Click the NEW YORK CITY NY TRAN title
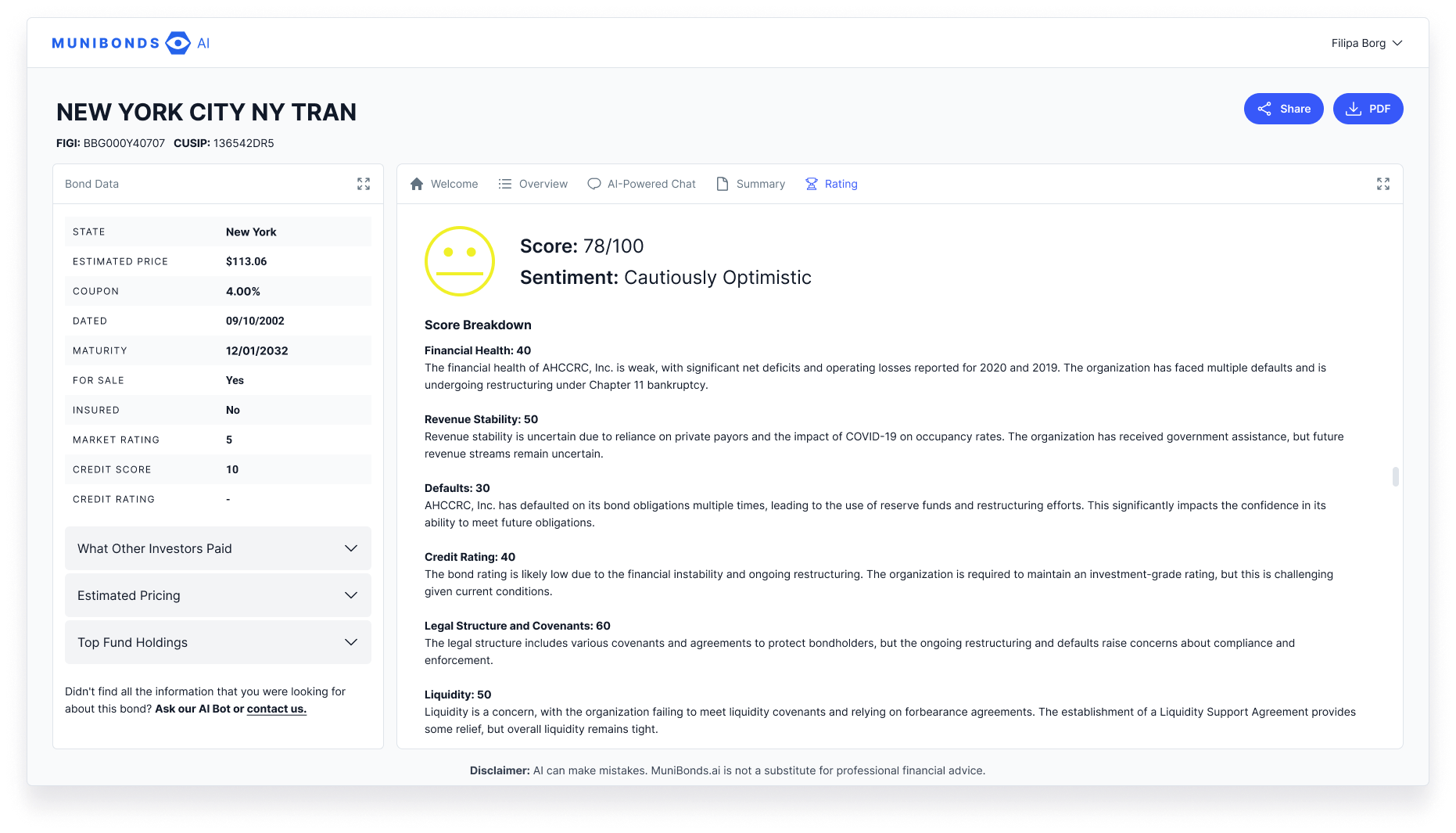 (x=206, y=113)
